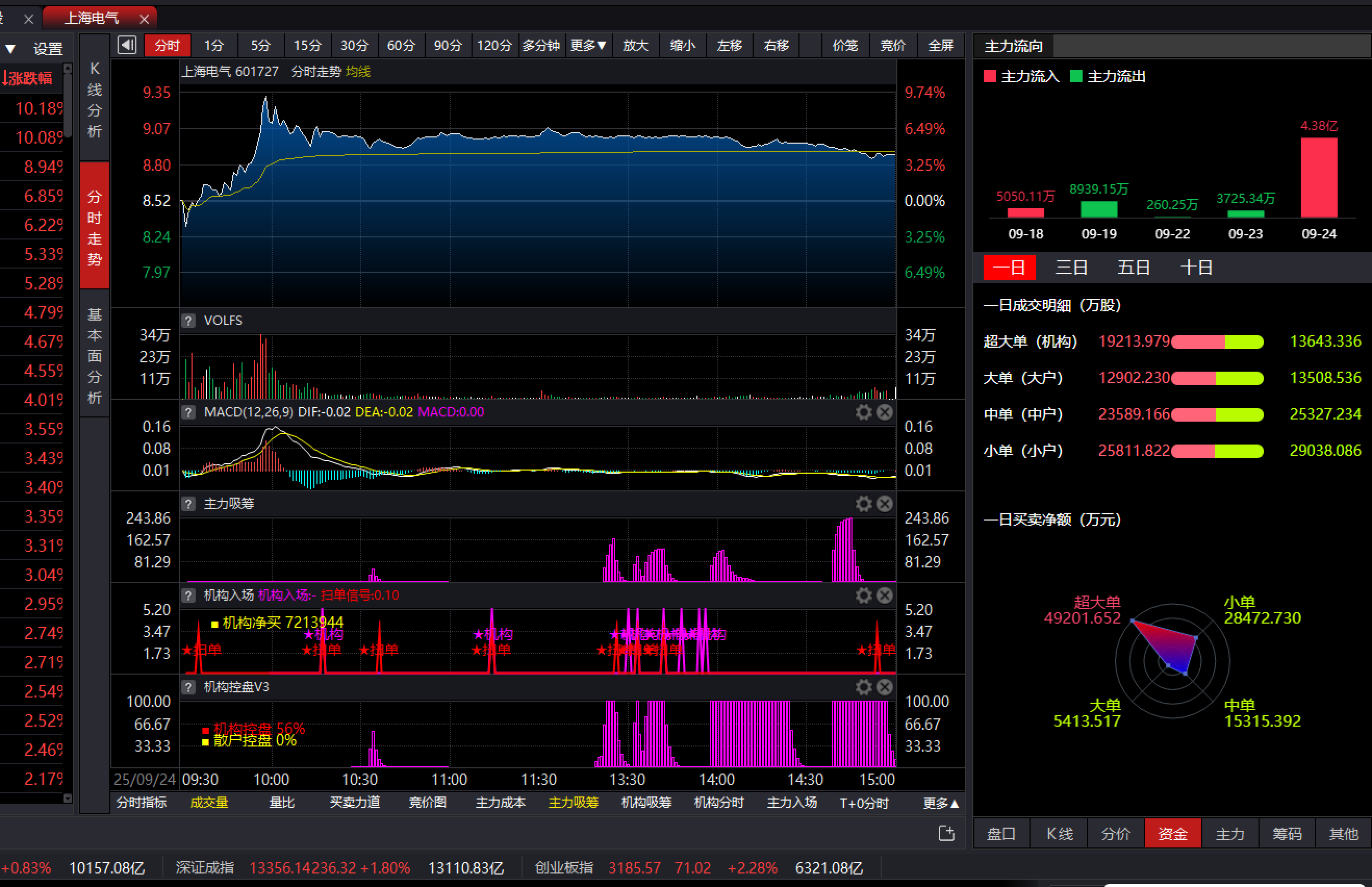Switch to K线 bottom tab
The height and width of the screenshot is (887, 1372).
point(1059,833)
